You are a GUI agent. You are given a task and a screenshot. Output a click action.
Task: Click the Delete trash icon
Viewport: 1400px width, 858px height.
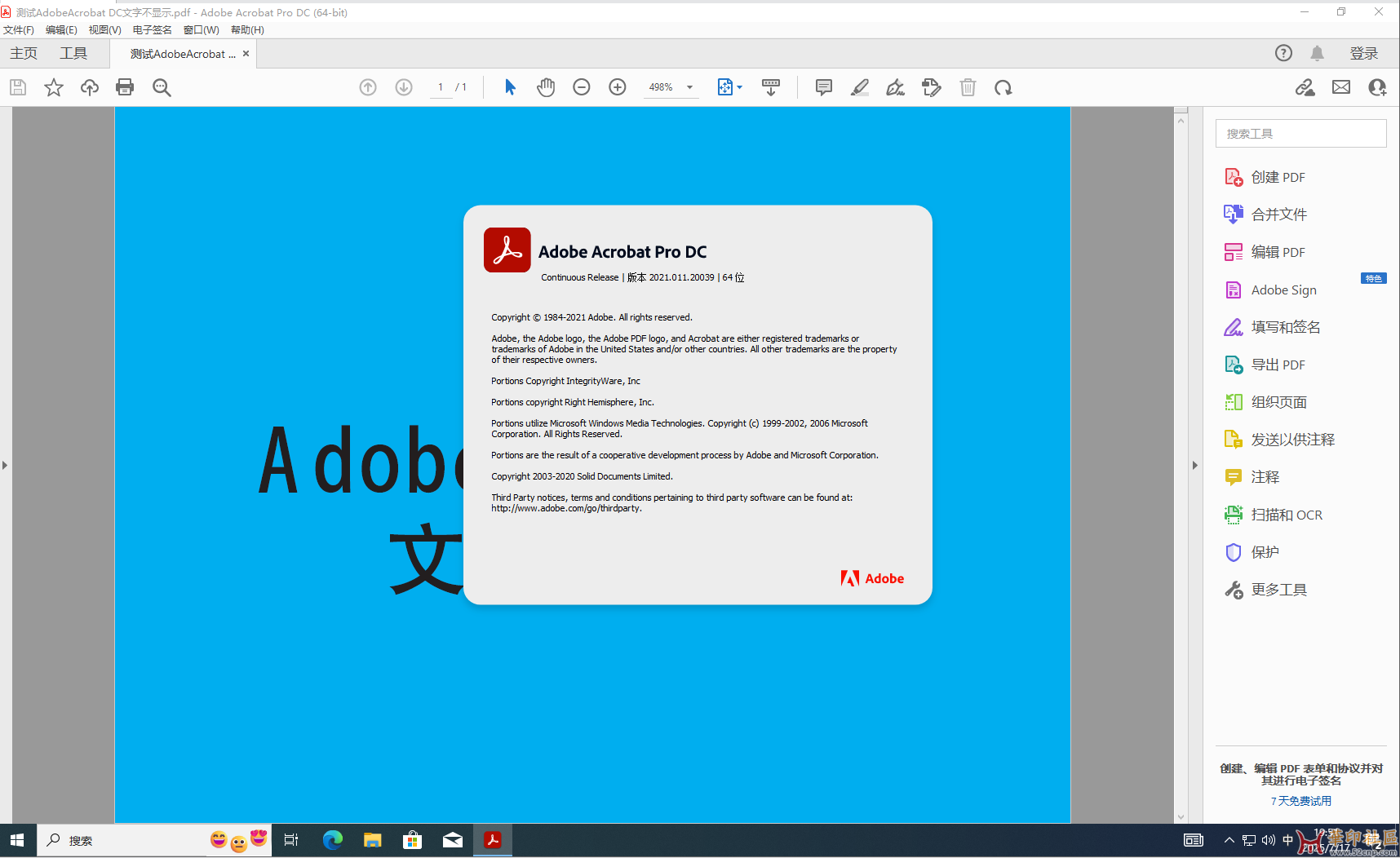click(x=968, y=87)
